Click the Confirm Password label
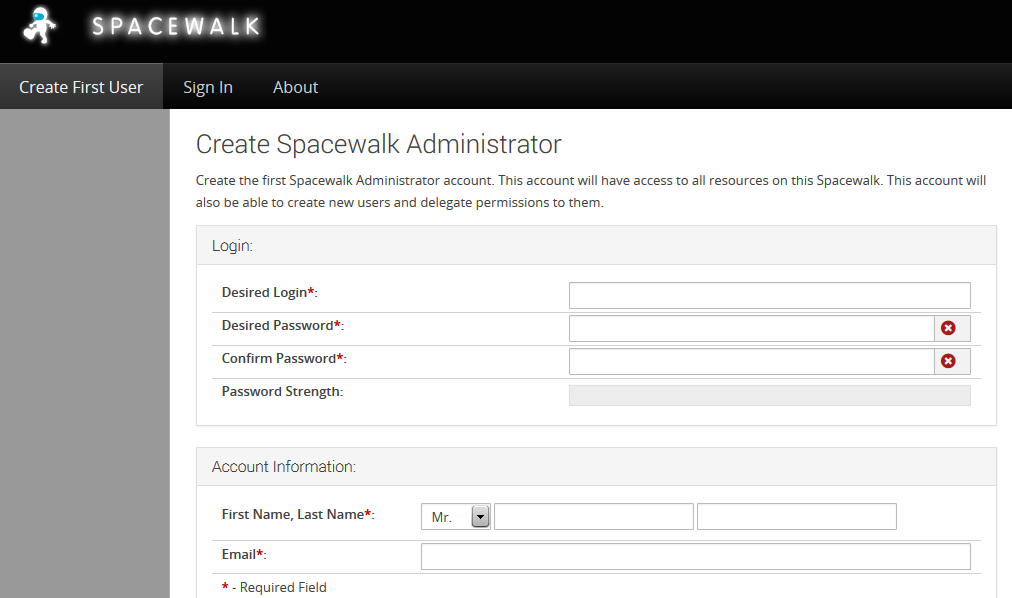This screenshot has height=598, width=1012. click(284, 358)
